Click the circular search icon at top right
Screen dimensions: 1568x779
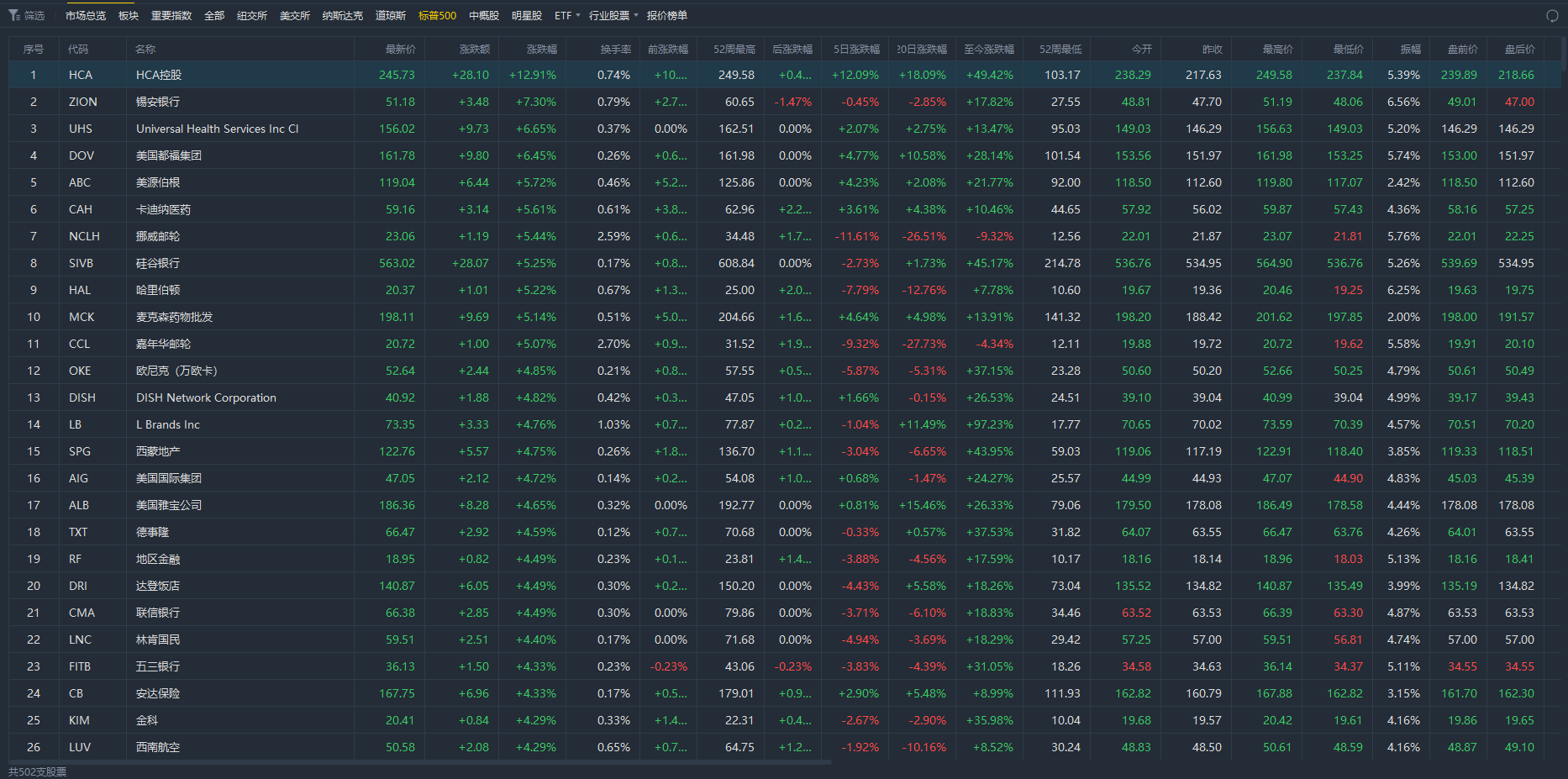(1552, 15)
